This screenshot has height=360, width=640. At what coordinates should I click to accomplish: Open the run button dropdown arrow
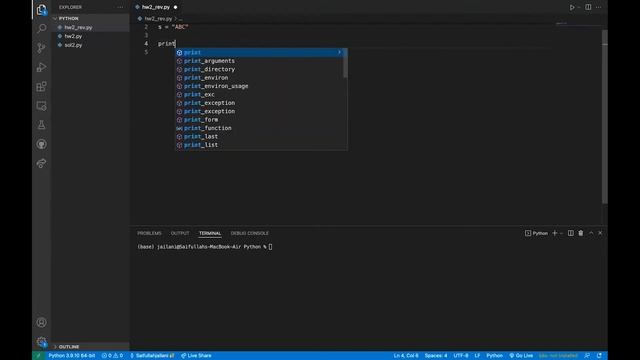tap(579, 7)
